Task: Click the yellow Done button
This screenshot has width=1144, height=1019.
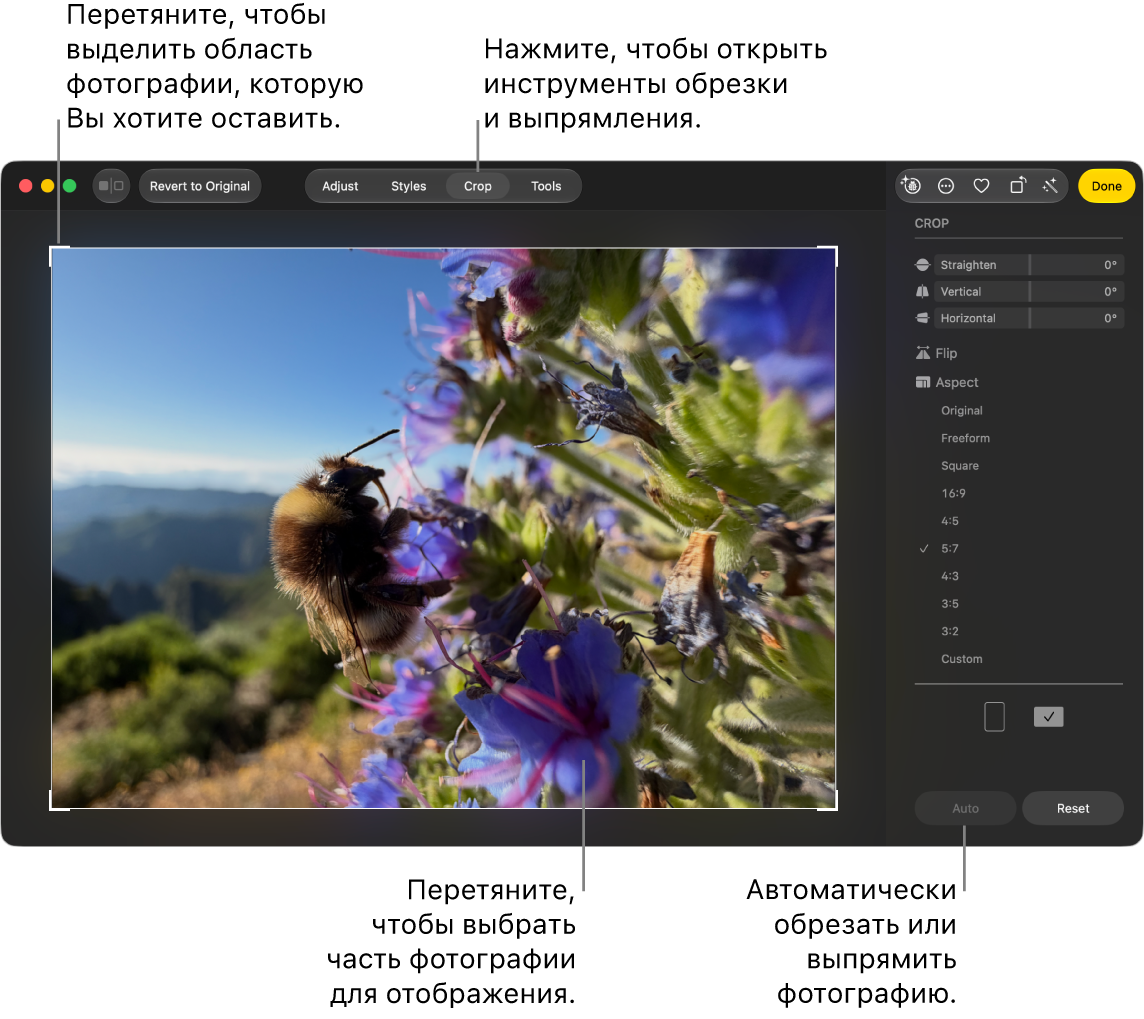Action: coord(1106,186)
